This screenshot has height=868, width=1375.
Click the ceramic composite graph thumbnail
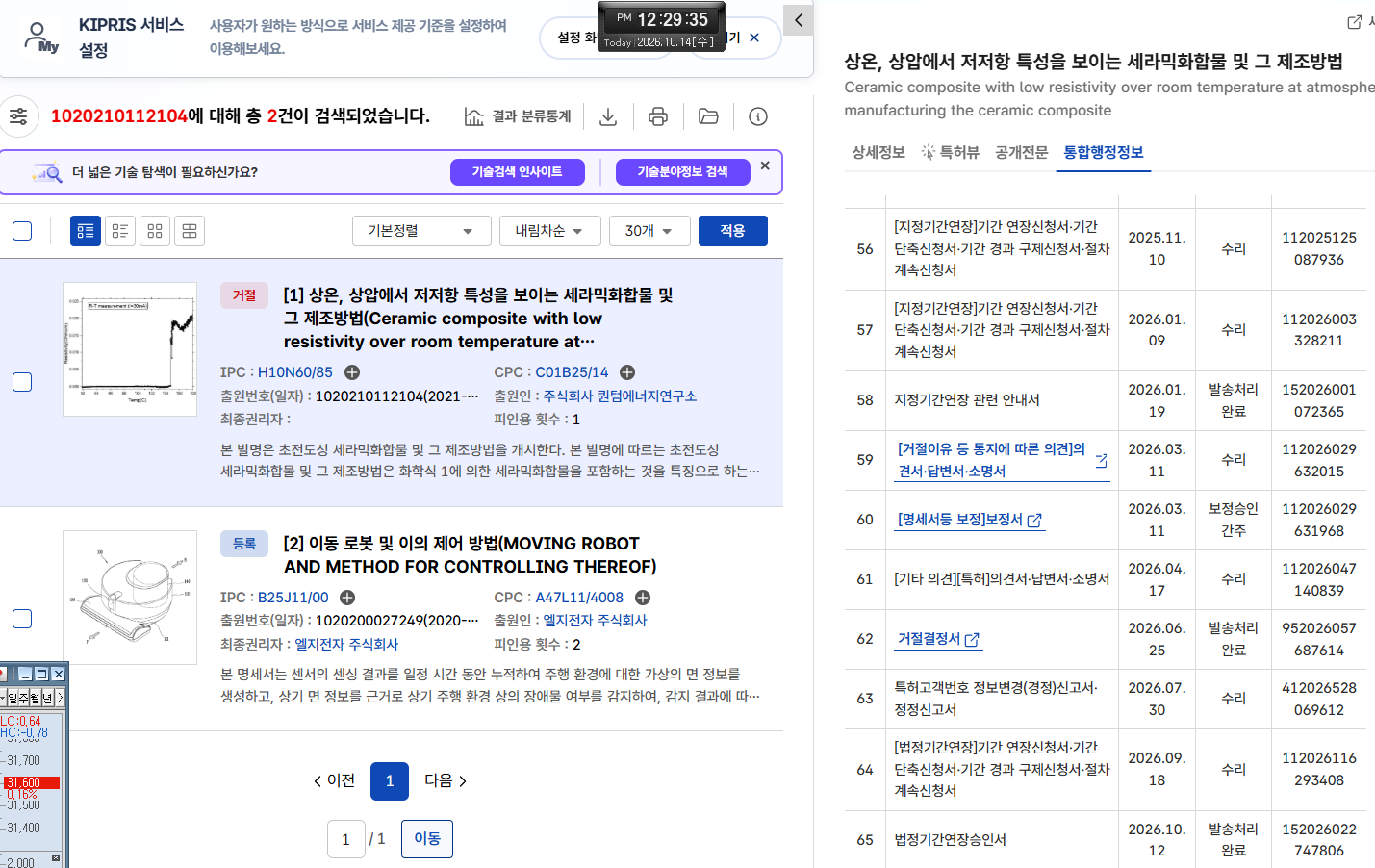(x=130, y=349)
